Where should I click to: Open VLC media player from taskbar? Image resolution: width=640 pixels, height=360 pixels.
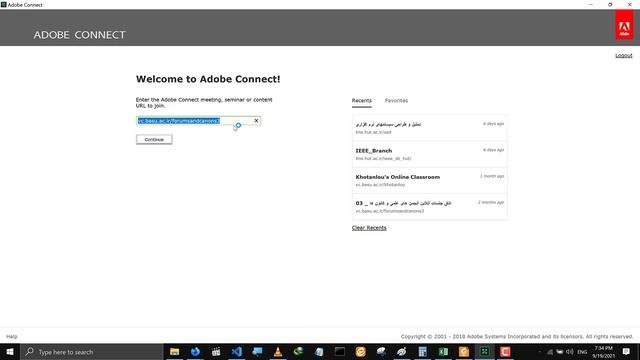point(278,351)
